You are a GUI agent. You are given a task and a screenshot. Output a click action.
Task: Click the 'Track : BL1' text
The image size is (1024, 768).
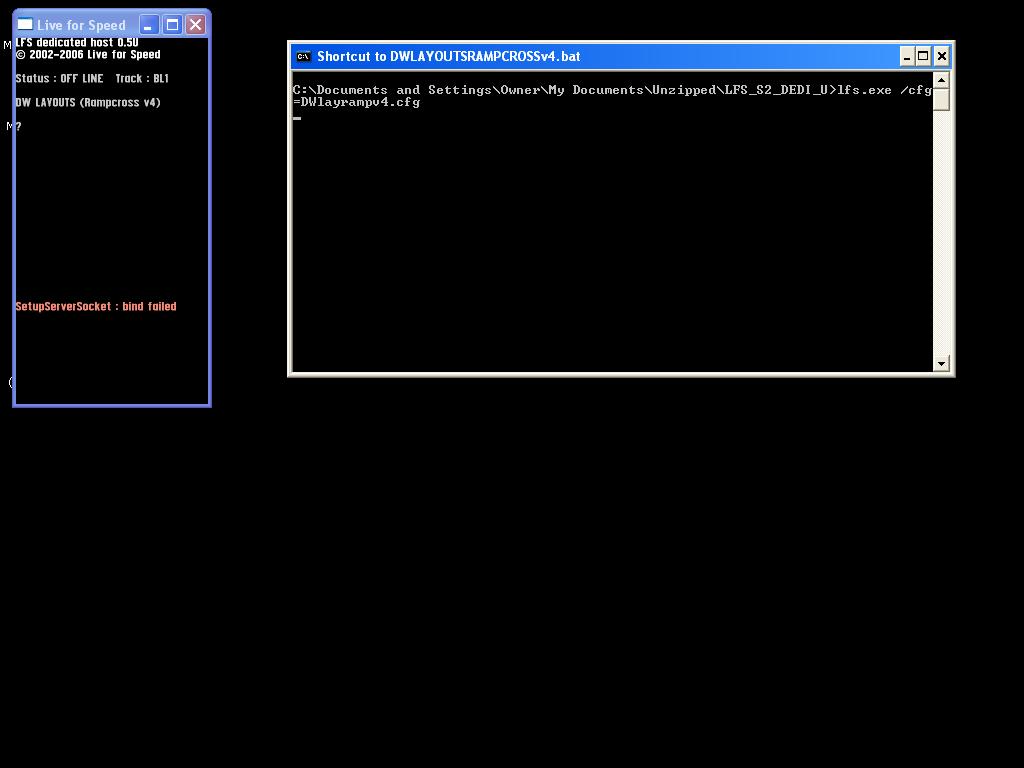point(142,78)
